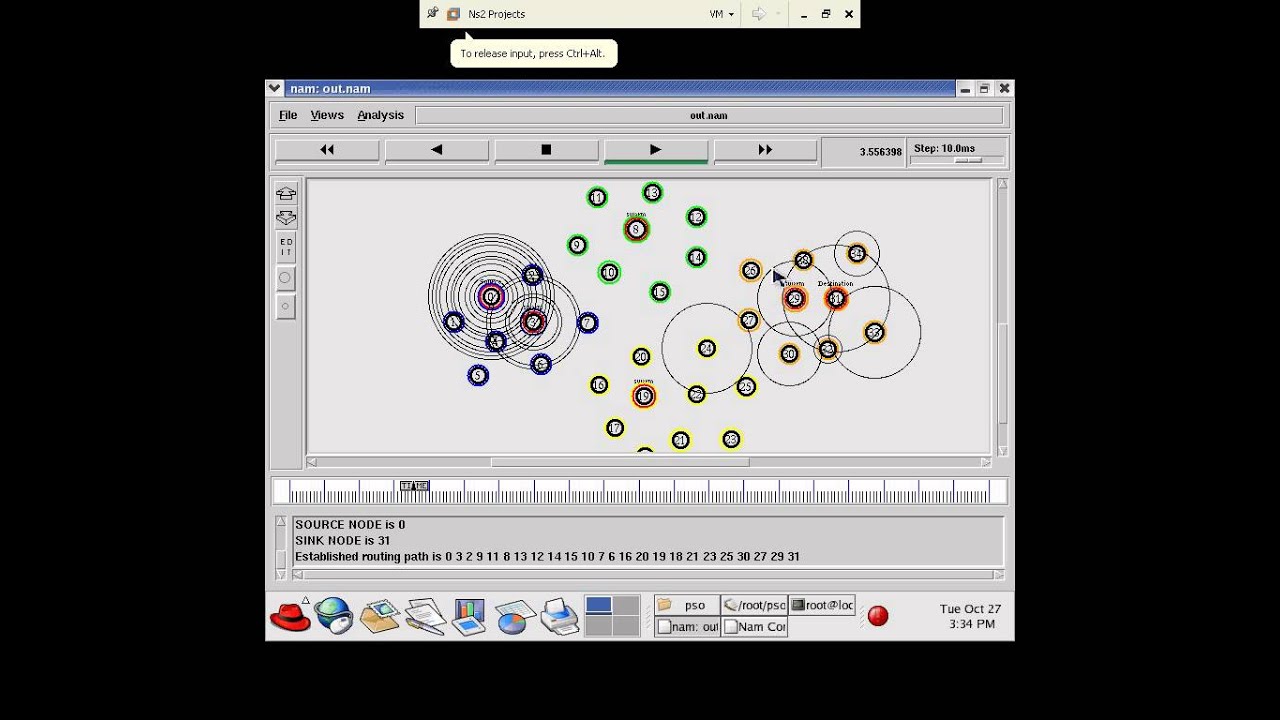The image size is (1280, 720).
Task: Click the large circle tool icon
Action: [x=286, y=278]
